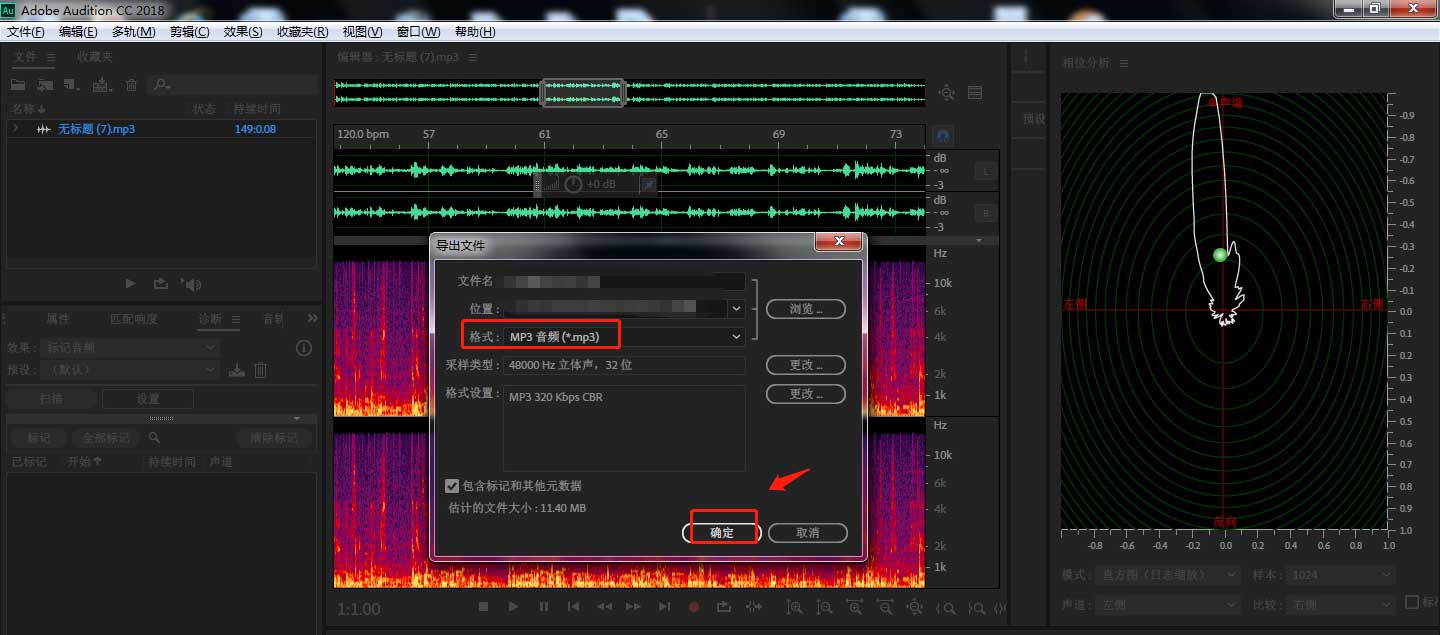This screenshot has width=1440, height=635.
Task: Click the 浏览 button to choose a location
Action: [x=806, y=308]
